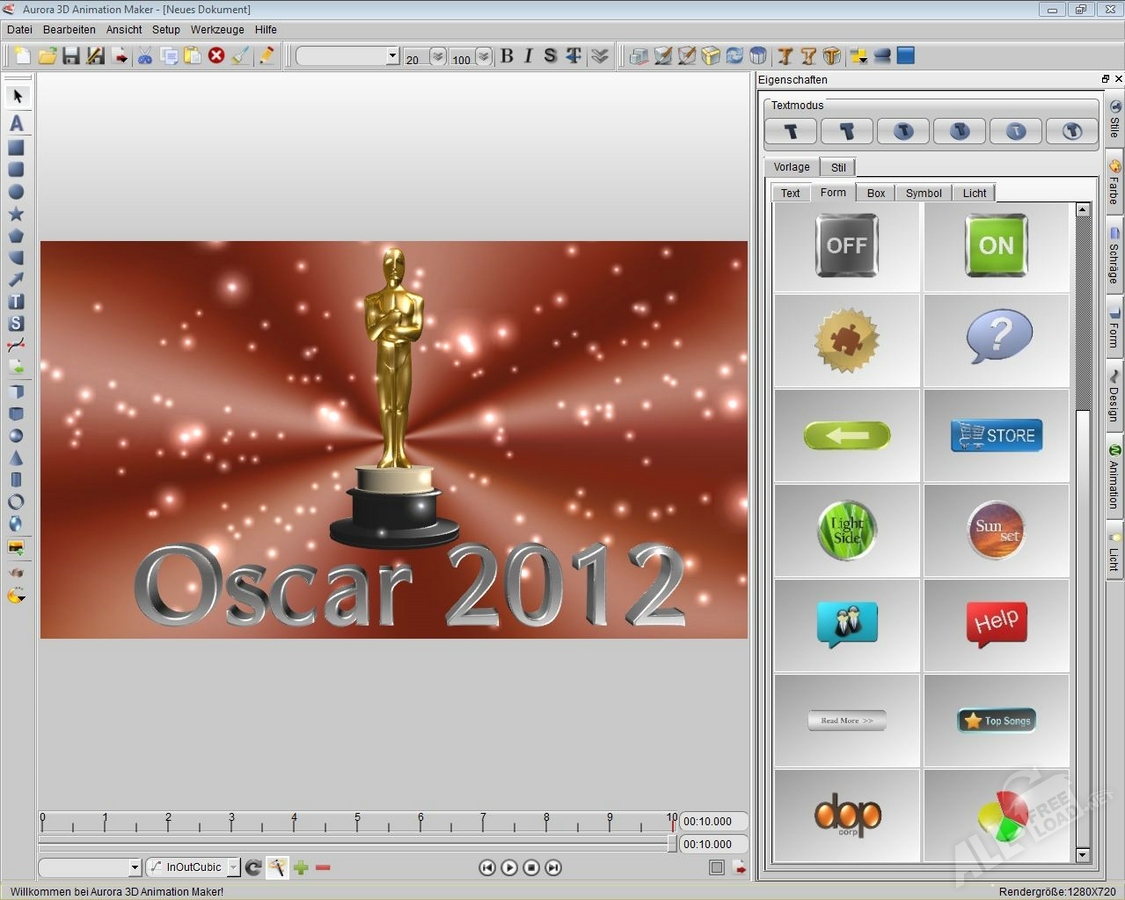Click the italic formatting icon
Image resolution: width=1125 pixels, height=900 pixels.
[528, 57]
